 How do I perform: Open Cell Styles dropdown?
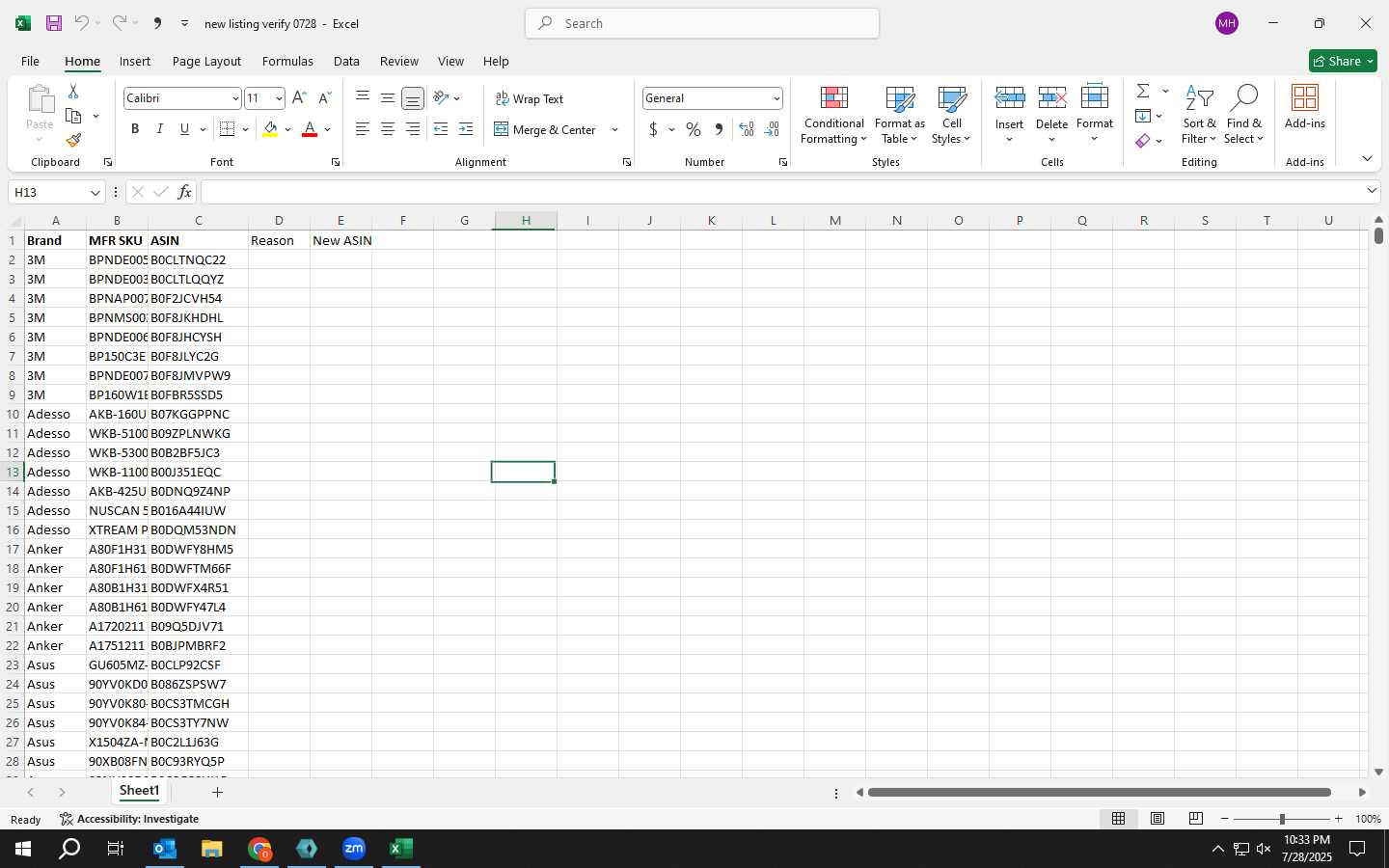951,115
